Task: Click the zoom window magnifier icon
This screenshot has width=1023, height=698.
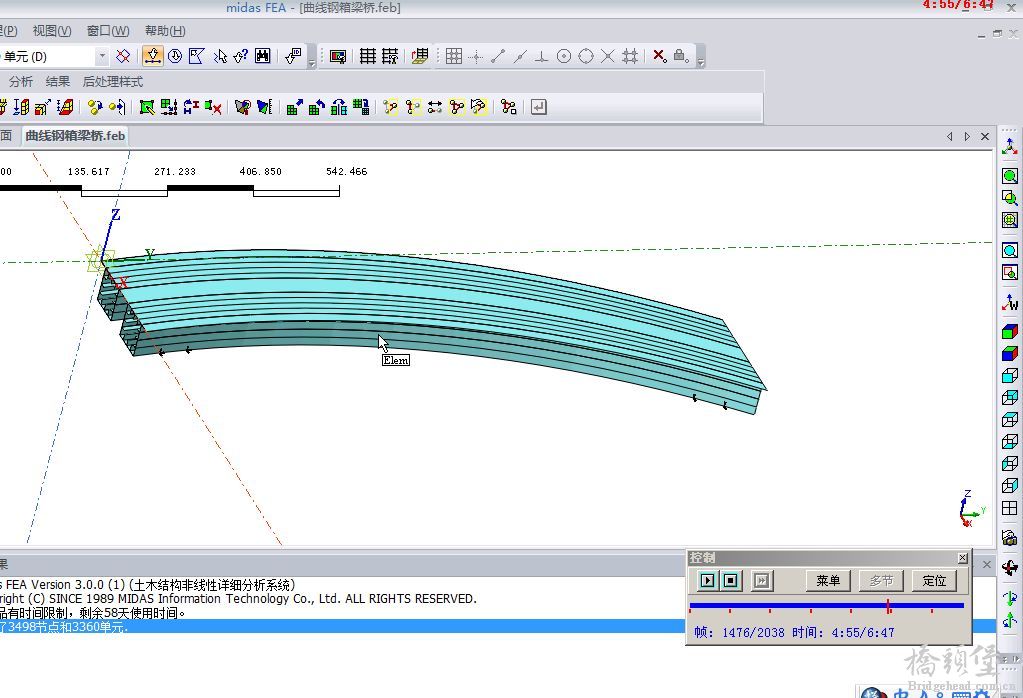Action: (1009, 198)
